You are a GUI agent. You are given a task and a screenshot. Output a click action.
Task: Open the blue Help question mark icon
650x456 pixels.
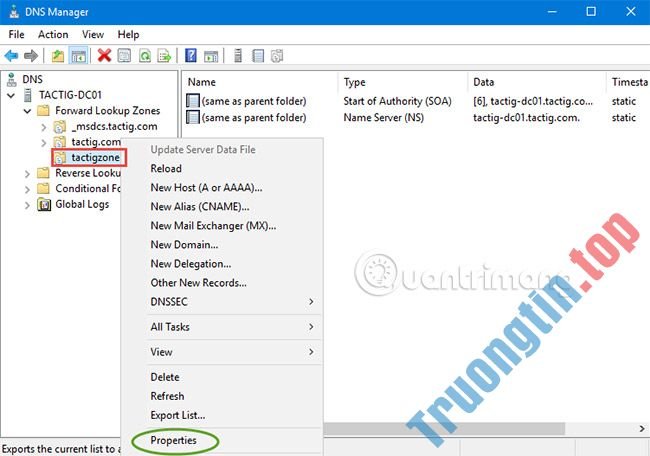(191, 55)
